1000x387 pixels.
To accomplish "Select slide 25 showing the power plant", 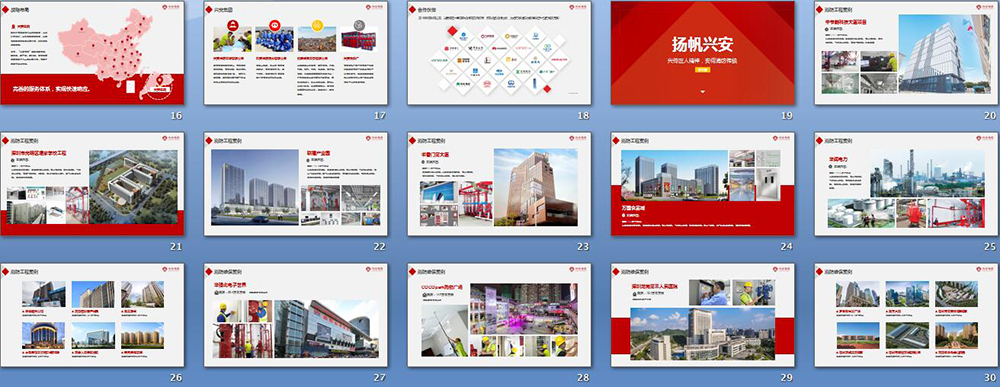I will (906, 184).
